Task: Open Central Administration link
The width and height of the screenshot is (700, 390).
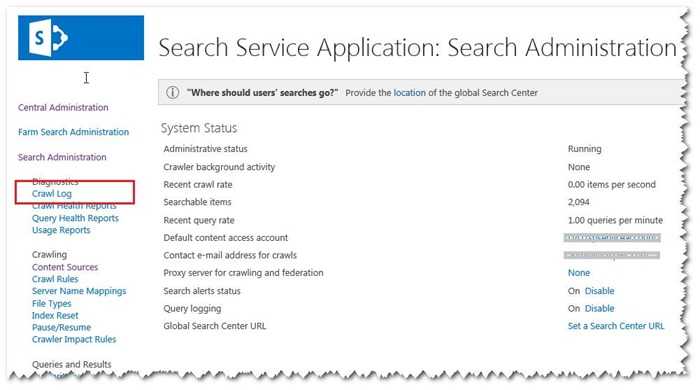Action: (x=63, y=108)
